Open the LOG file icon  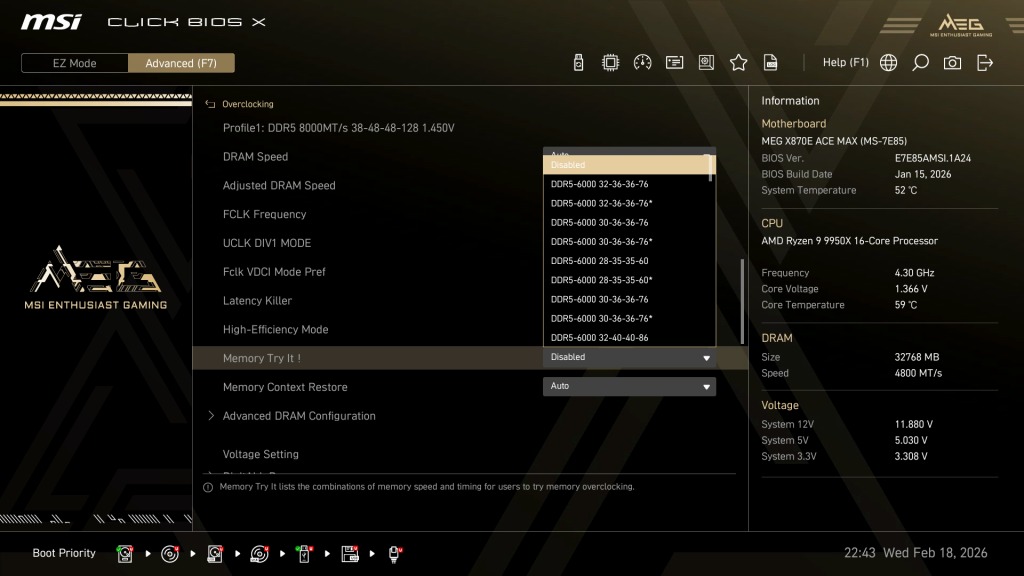click(771, 63)
